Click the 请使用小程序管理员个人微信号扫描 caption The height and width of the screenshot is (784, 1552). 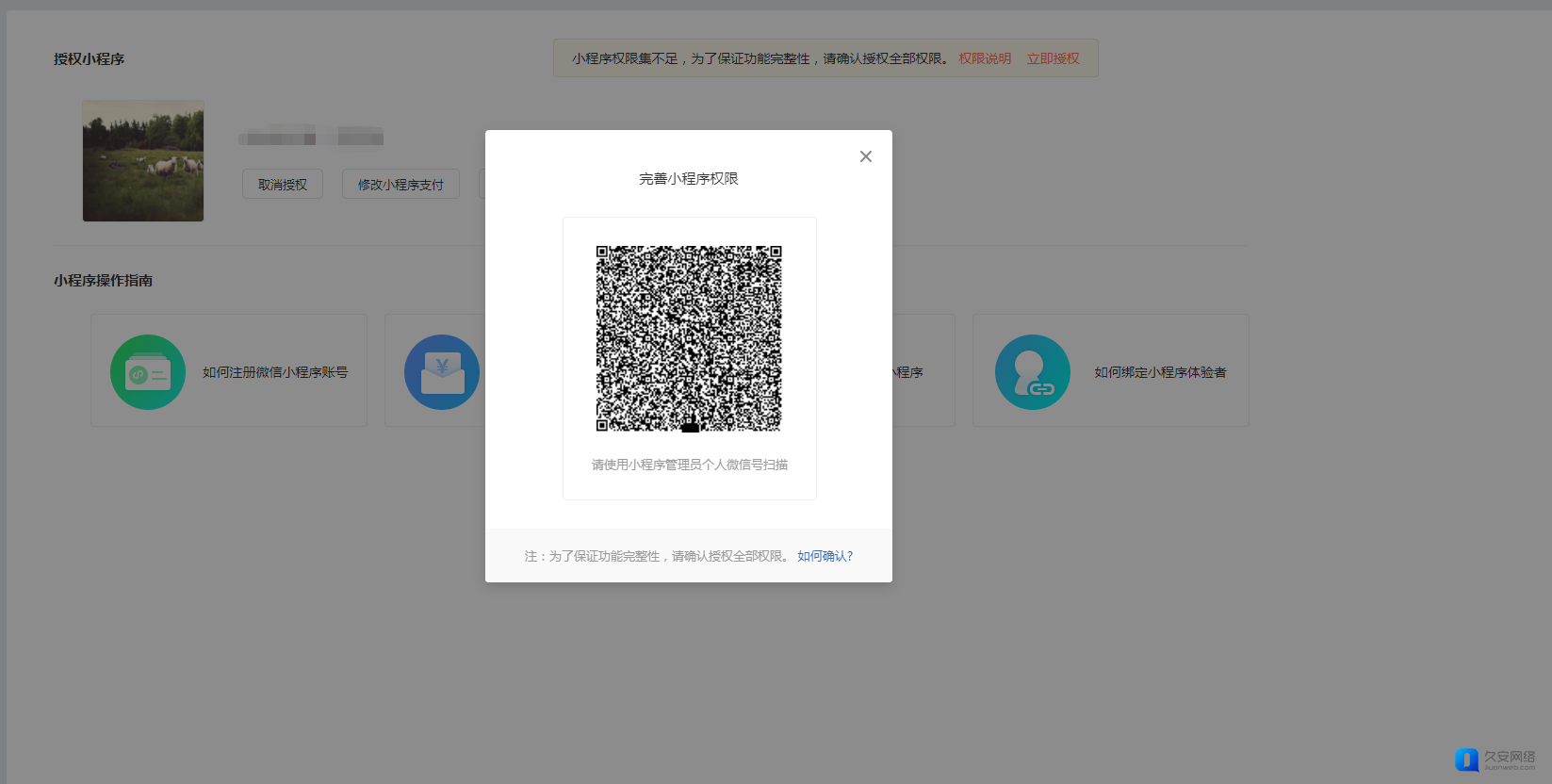[x=689, y=465]
